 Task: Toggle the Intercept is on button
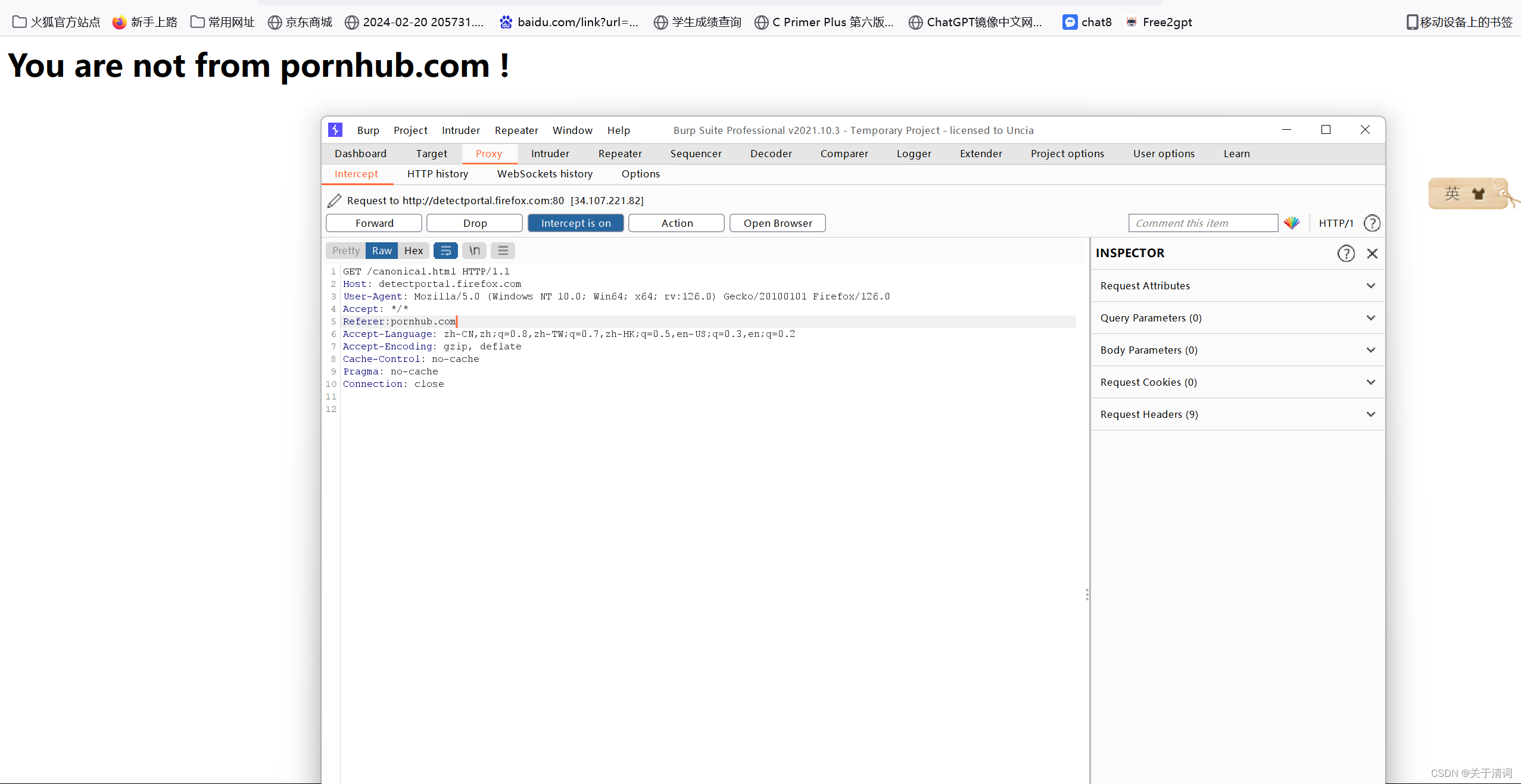(575, 223)
